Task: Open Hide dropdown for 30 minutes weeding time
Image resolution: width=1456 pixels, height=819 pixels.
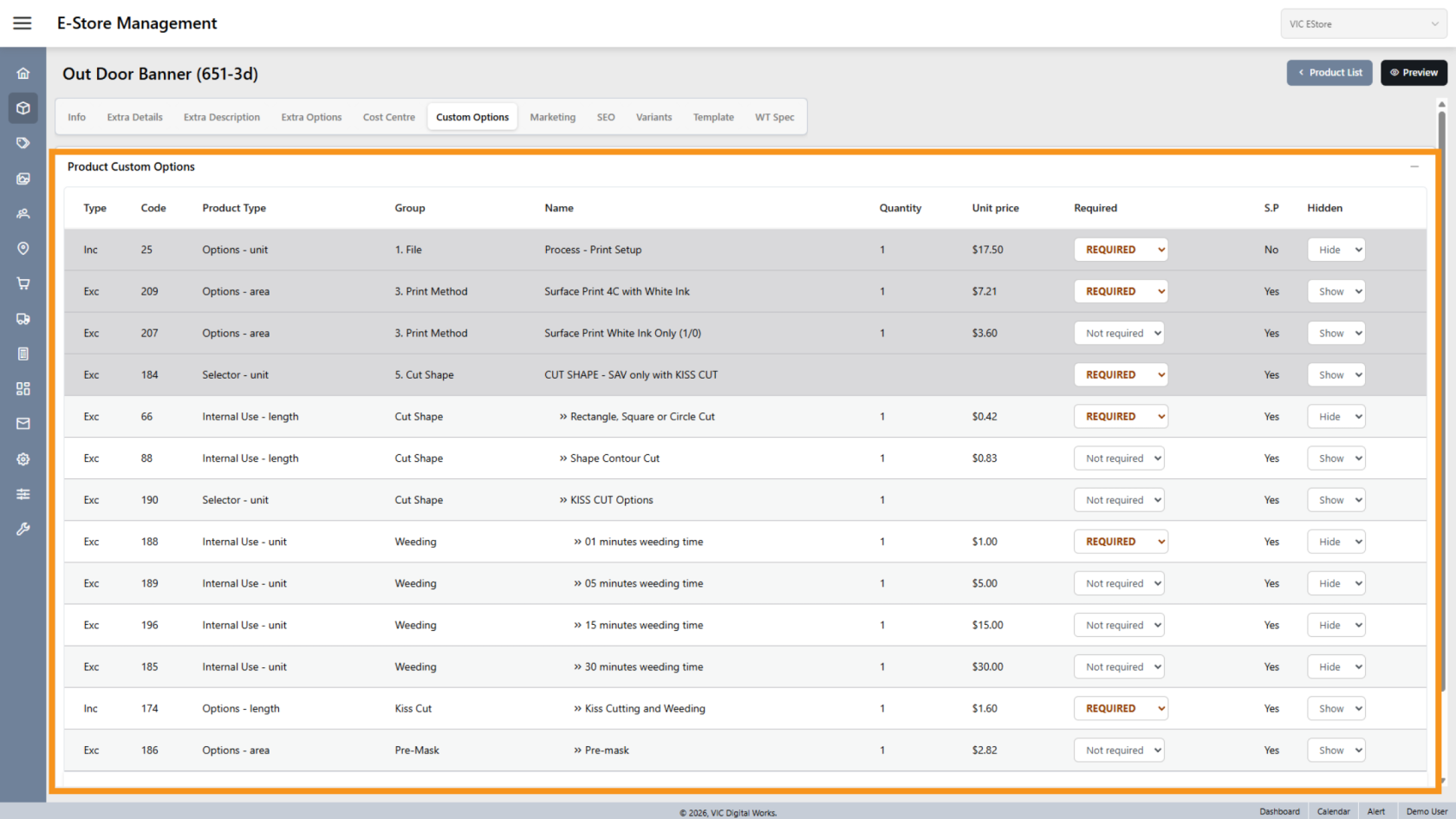Action: coord(1336,667)
